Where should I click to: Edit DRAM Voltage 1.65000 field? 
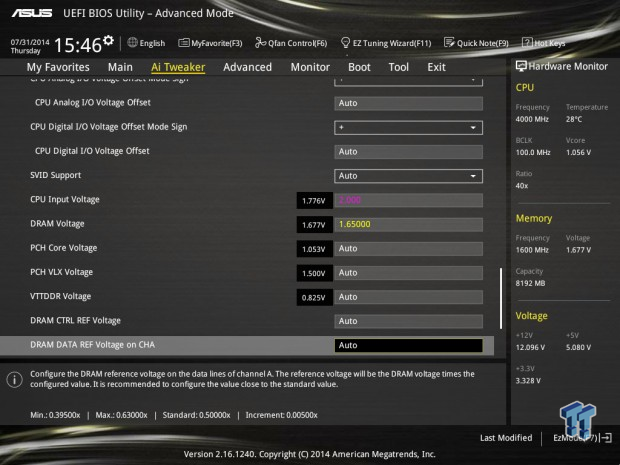pyautogui.click(x=408, y=224)
